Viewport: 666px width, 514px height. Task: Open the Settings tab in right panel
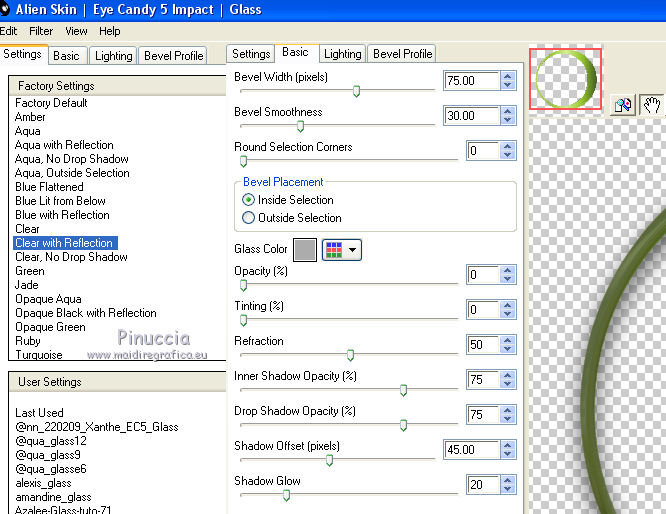251,54
